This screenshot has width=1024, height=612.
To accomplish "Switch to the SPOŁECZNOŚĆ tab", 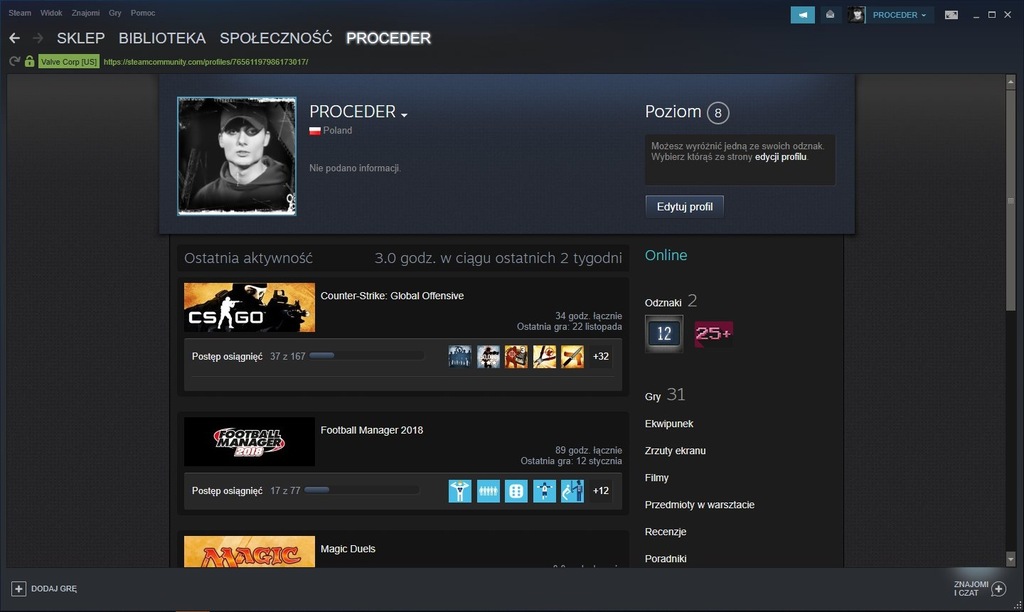I will (x=276, y=39).
